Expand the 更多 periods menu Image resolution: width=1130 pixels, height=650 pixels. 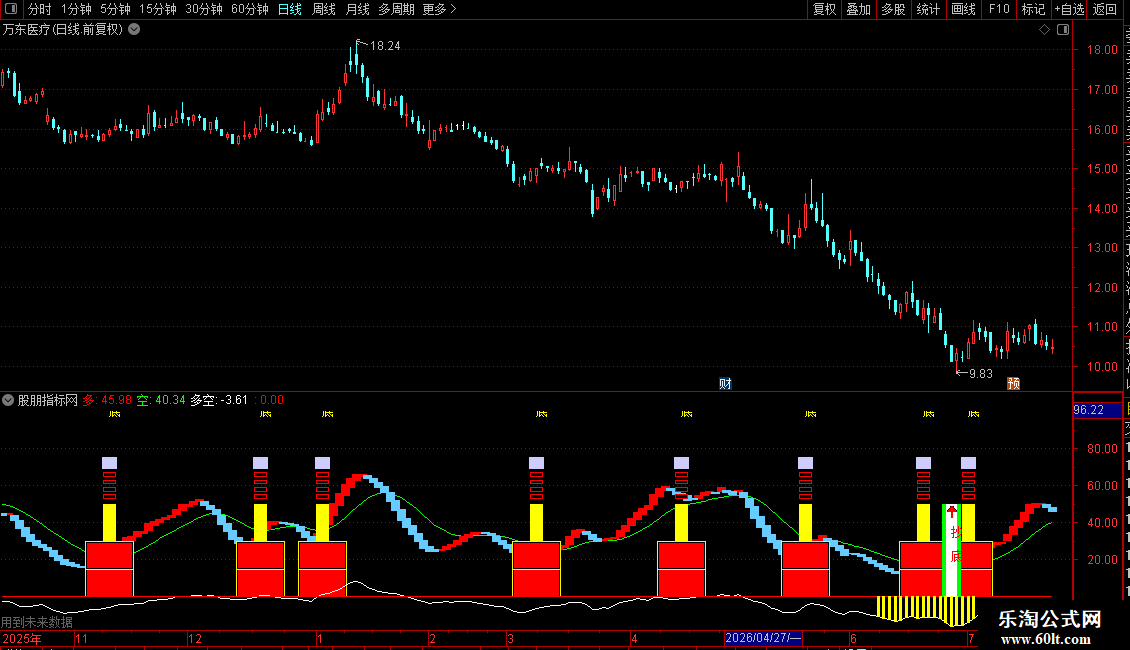pyautogui.click(x=439, y=9)
